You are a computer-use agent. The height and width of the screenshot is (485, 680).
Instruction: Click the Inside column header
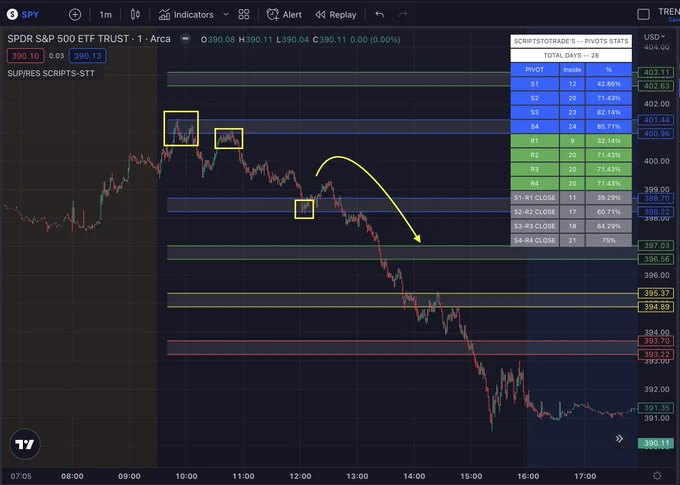tap(572, 69)
